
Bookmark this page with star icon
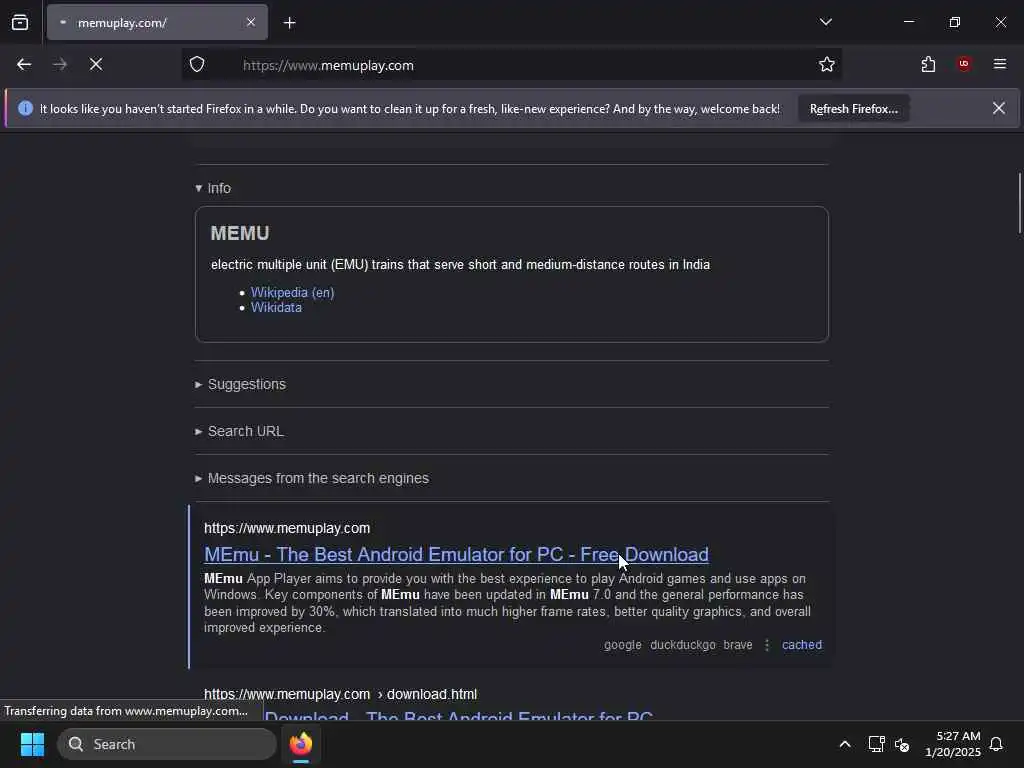tap(826, 64)
